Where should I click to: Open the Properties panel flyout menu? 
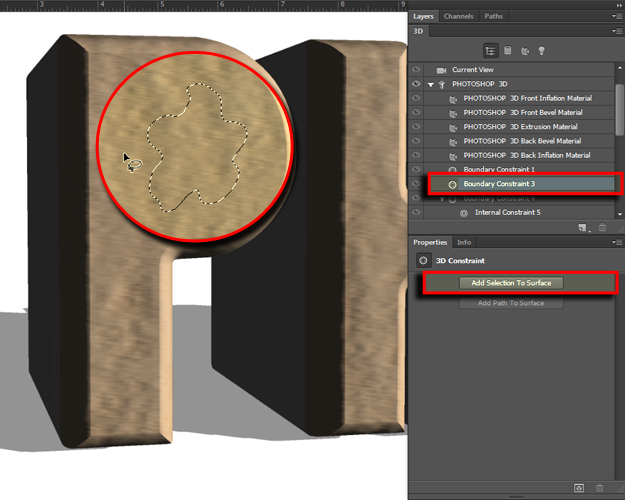(617, 243)
